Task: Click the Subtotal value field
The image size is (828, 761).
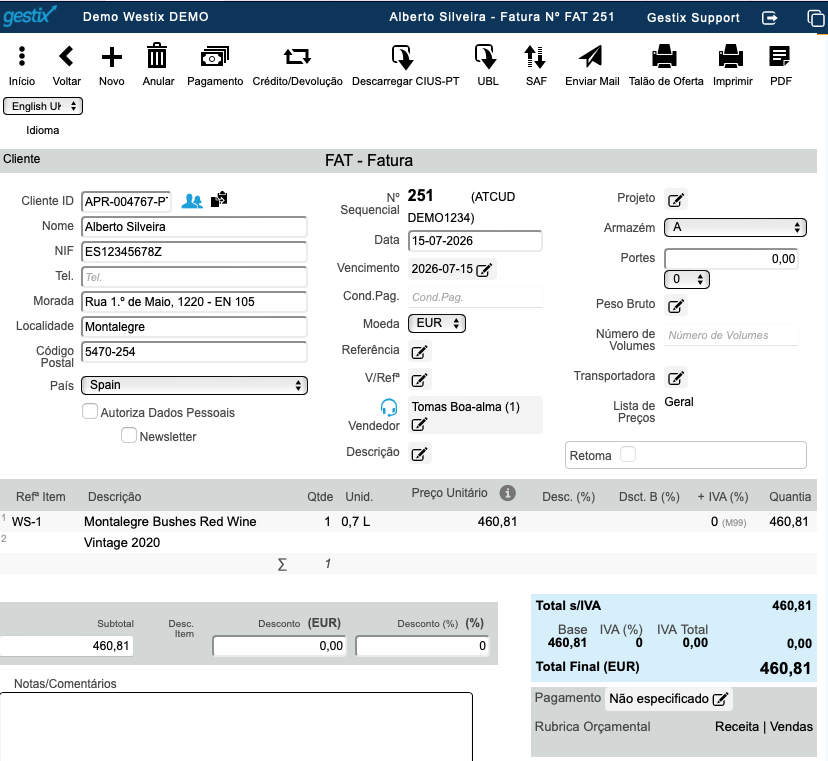Action: (x=67, y=646)
